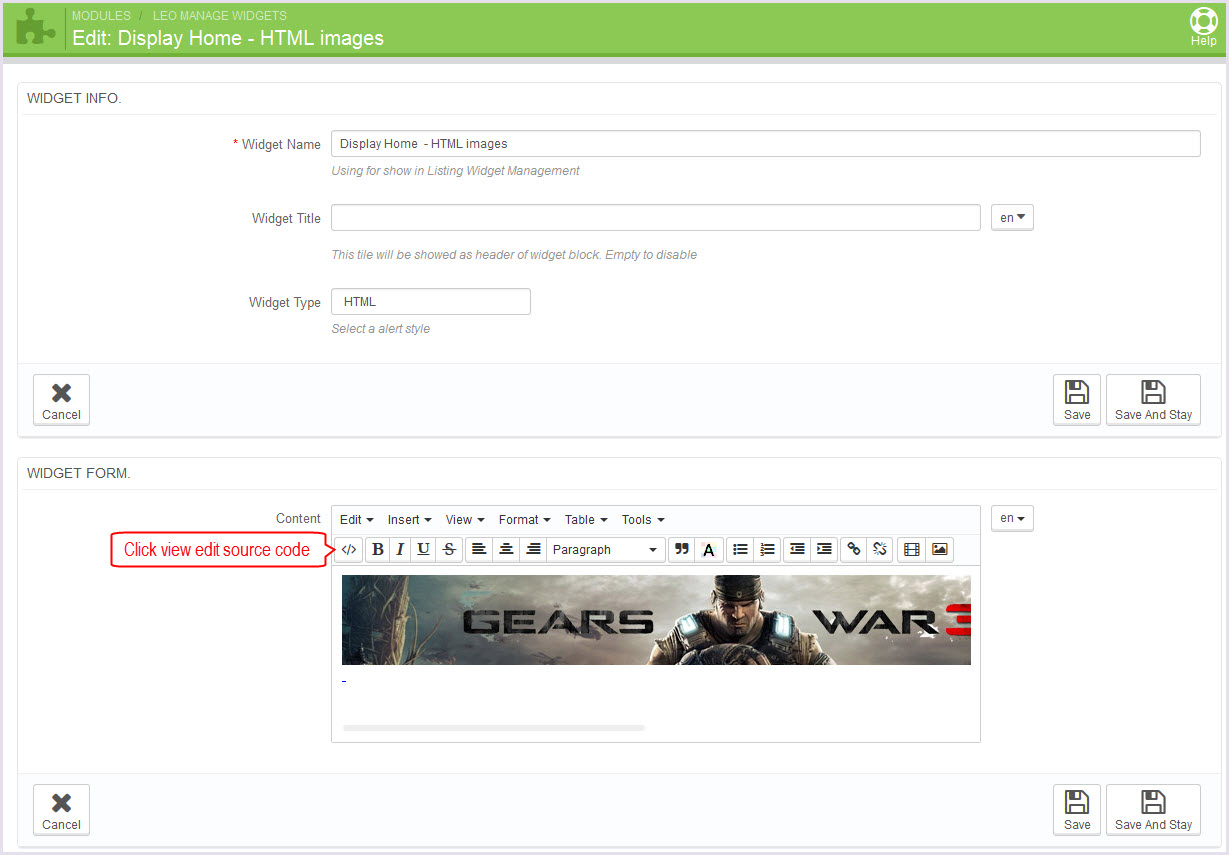Screen dimensions: 1229x855
Task: Insert a blockquote
Action: coord(682,549)
